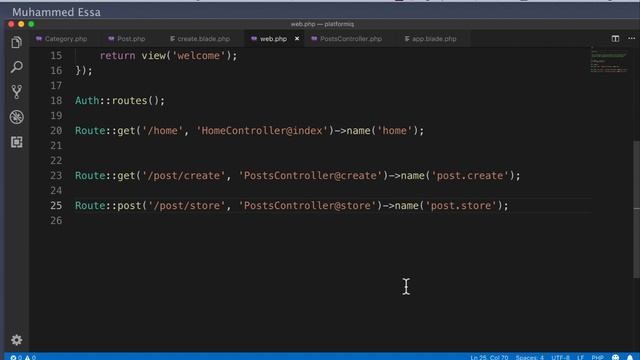
Task: Open the Search view in activity bar
Action: pos(16,67)
